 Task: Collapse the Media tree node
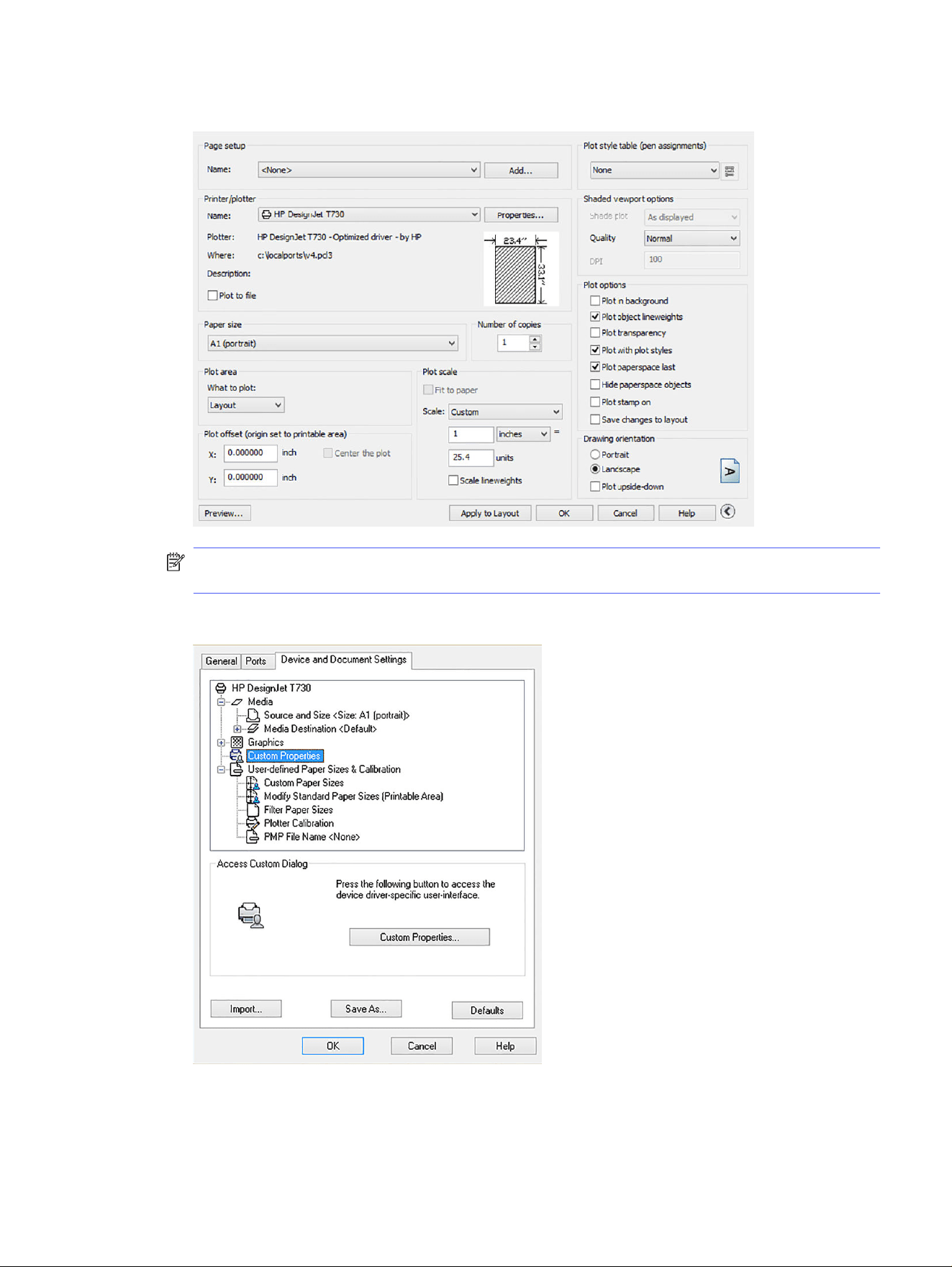221,702
